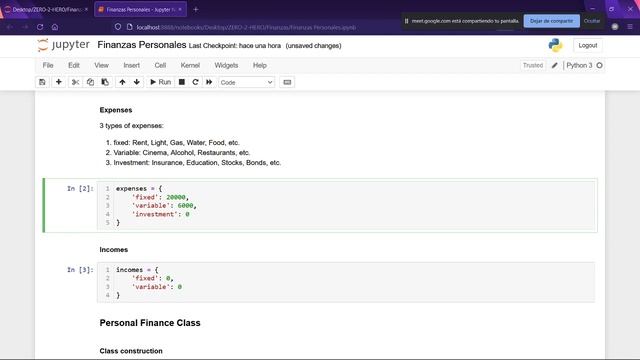Interrupt the kernel with stop icon
The width and height of the screenshot is (640, 360).
(182, 82)
